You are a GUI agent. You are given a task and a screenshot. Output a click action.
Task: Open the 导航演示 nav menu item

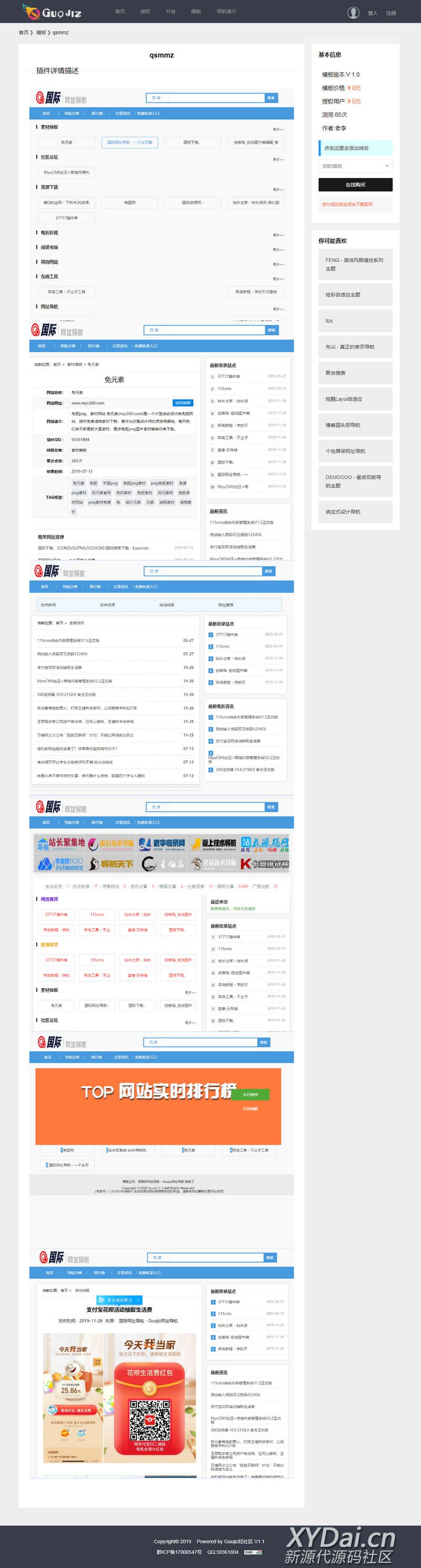(226, 12)
